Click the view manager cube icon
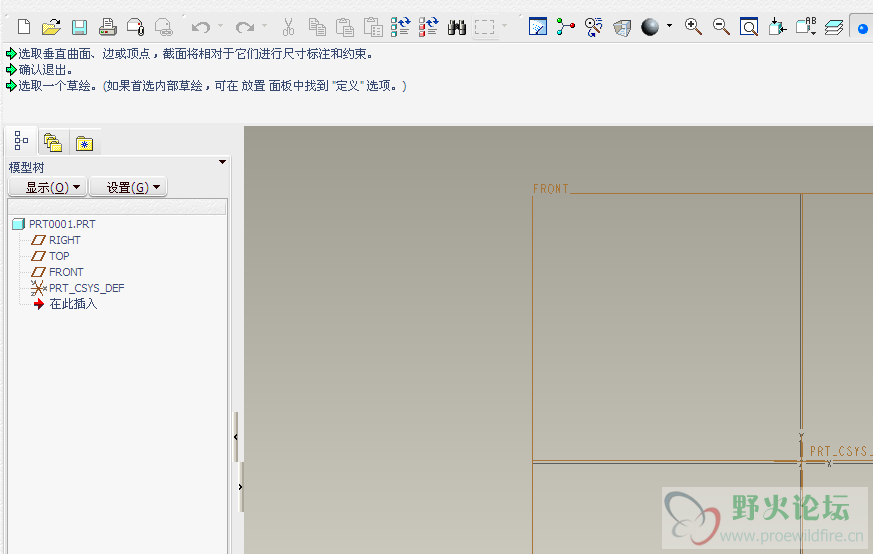 point(622,27)
